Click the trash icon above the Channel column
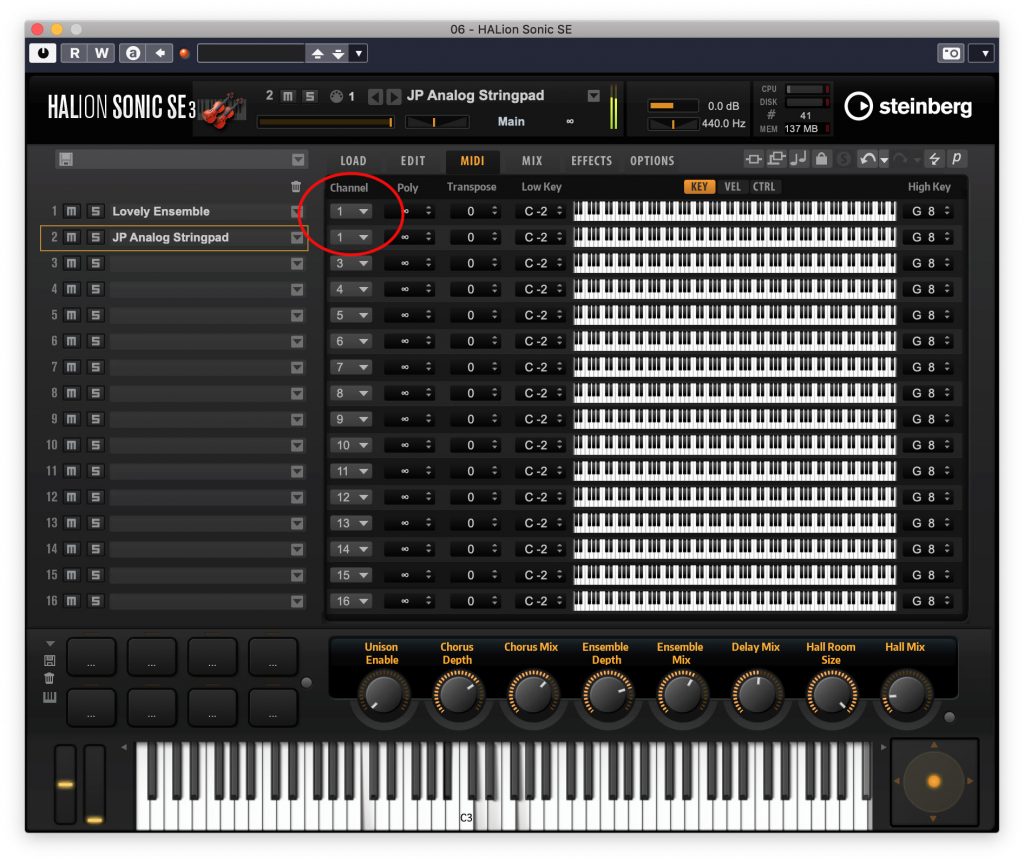Screen dimensions: 1024x862 (x=296, y=187)
